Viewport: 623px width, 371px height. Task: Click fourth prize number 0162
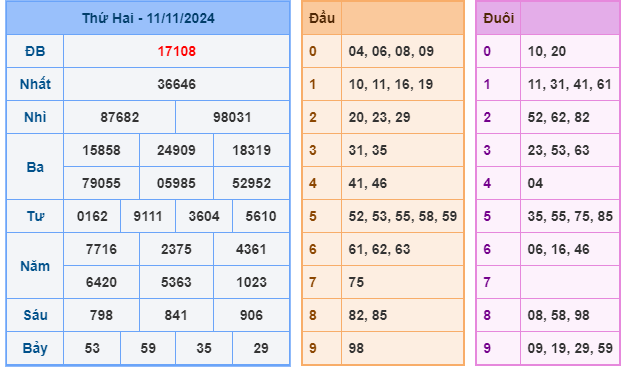(x=92, y=216)
